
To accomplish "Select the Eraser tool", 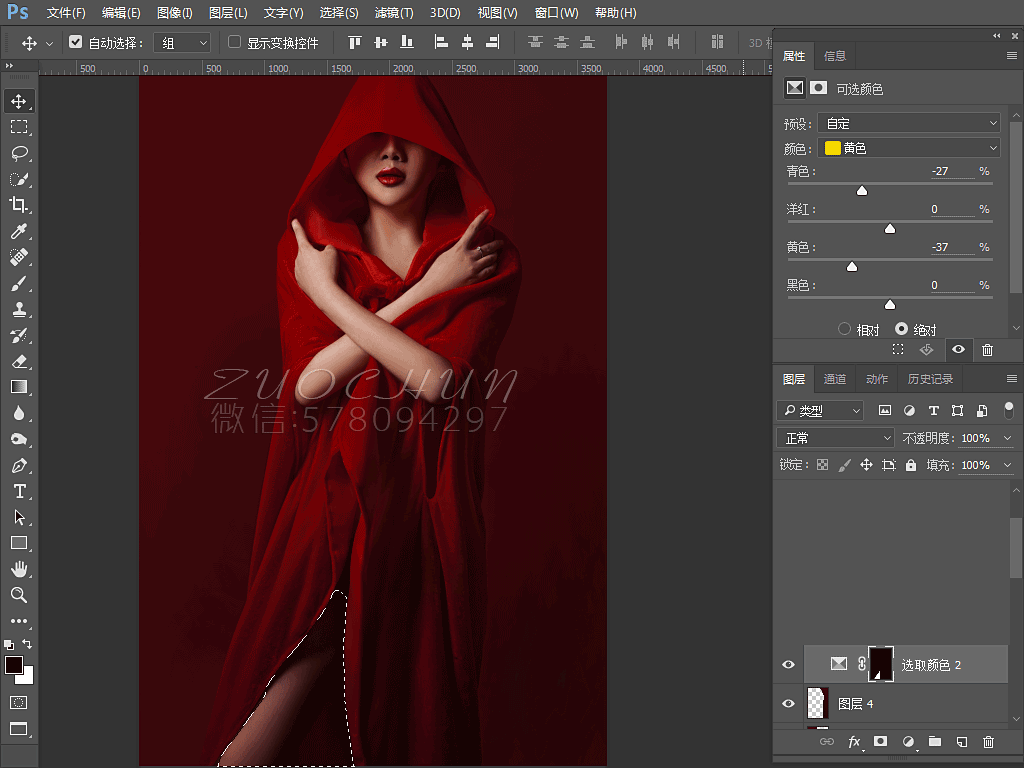I will pyautogui.click(x=19, y=361).
